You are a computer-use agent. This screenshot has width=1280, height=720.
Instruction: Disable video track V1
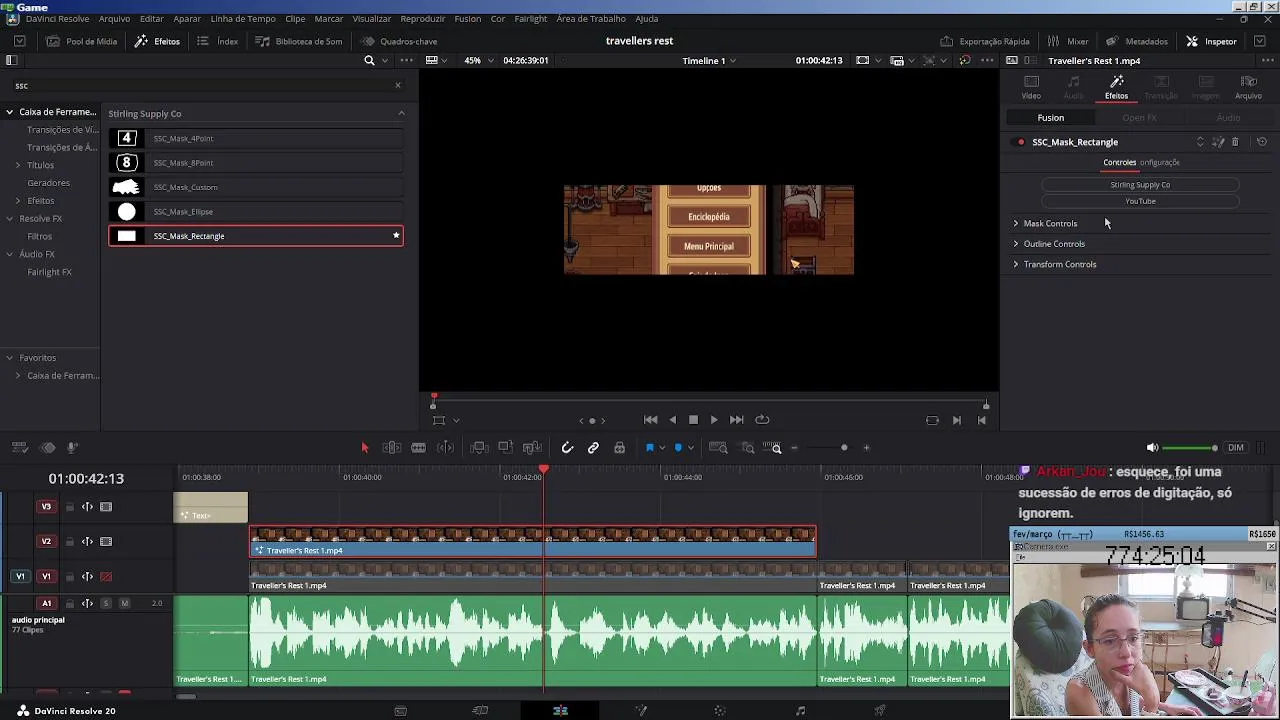[x=106, y=576]
